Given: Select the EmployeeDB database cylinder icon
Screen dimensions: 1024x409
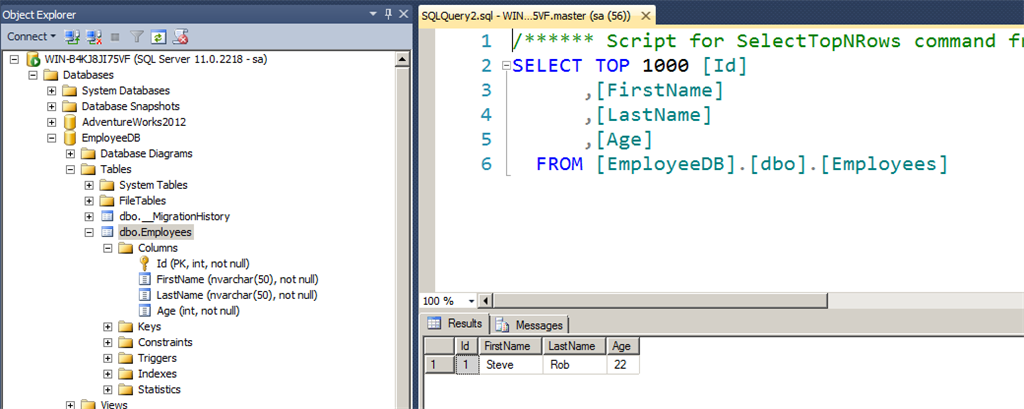Looking at the screenshot, I should point(69,139).
